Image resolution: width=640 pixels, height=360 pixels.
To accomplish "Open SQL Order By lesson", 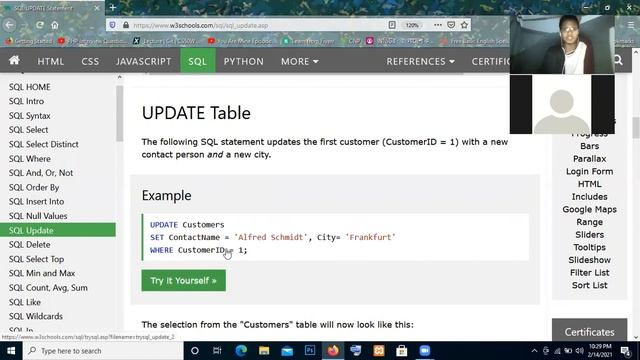I will tap(34, 187).
